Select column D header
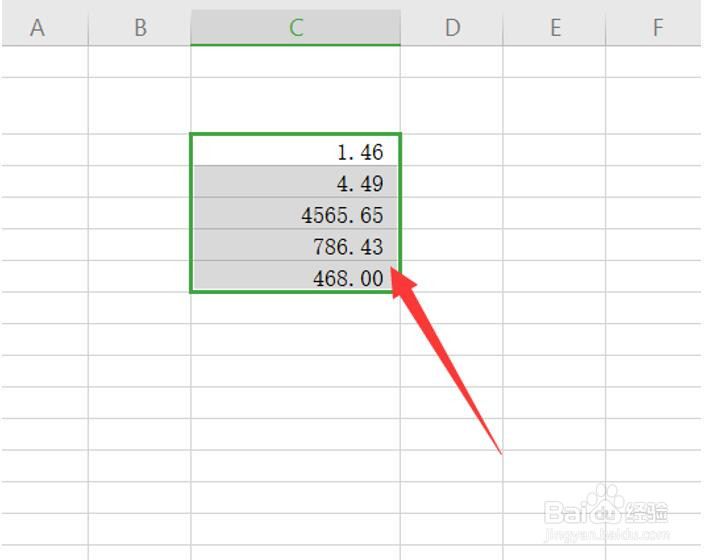Screen dimensions: 710x560 tap(452, 27)
